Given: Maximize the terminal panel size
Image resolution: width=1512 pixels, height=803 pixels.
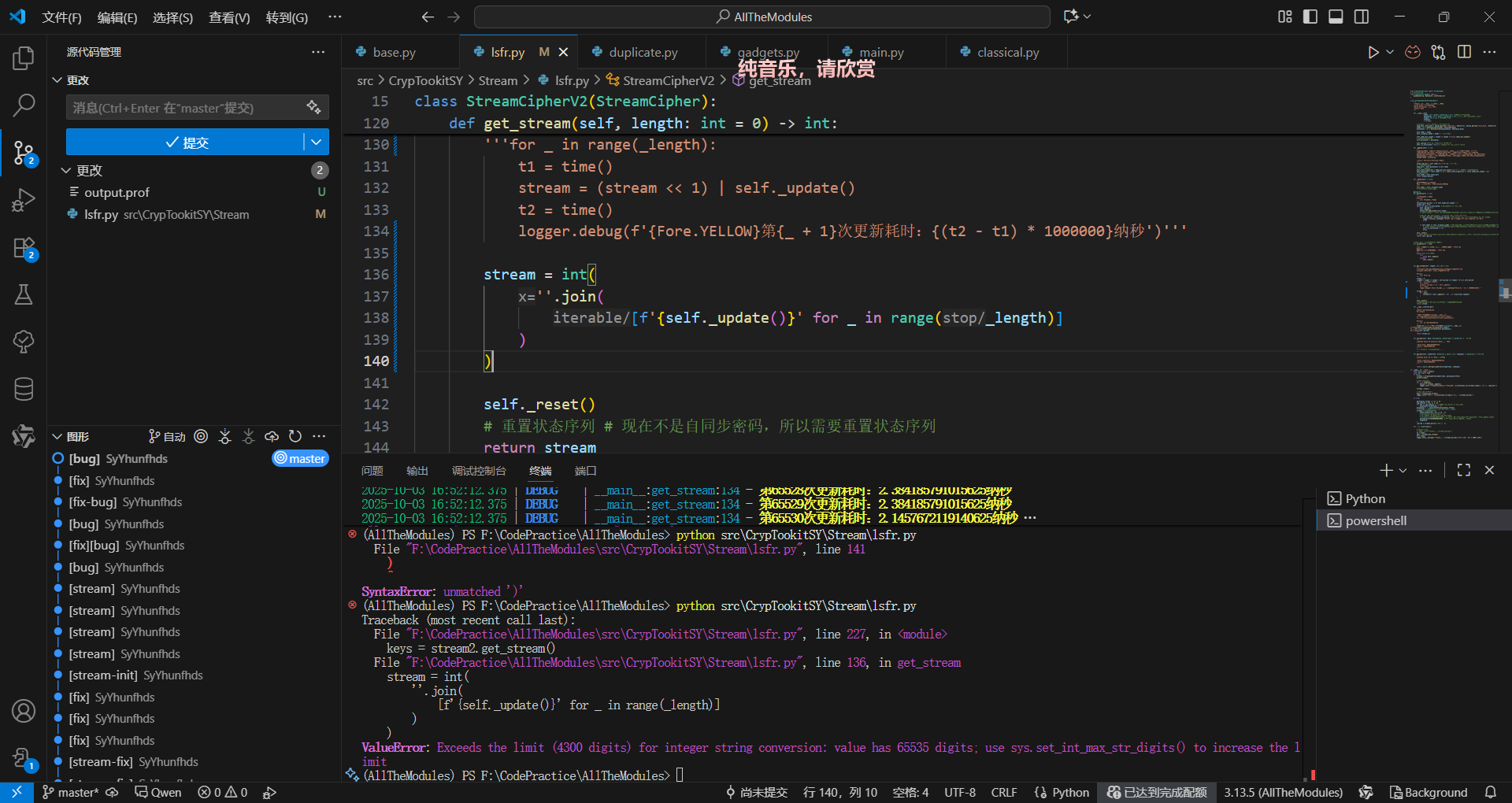Looking at the screenshot, I should tap(1464, 470).
